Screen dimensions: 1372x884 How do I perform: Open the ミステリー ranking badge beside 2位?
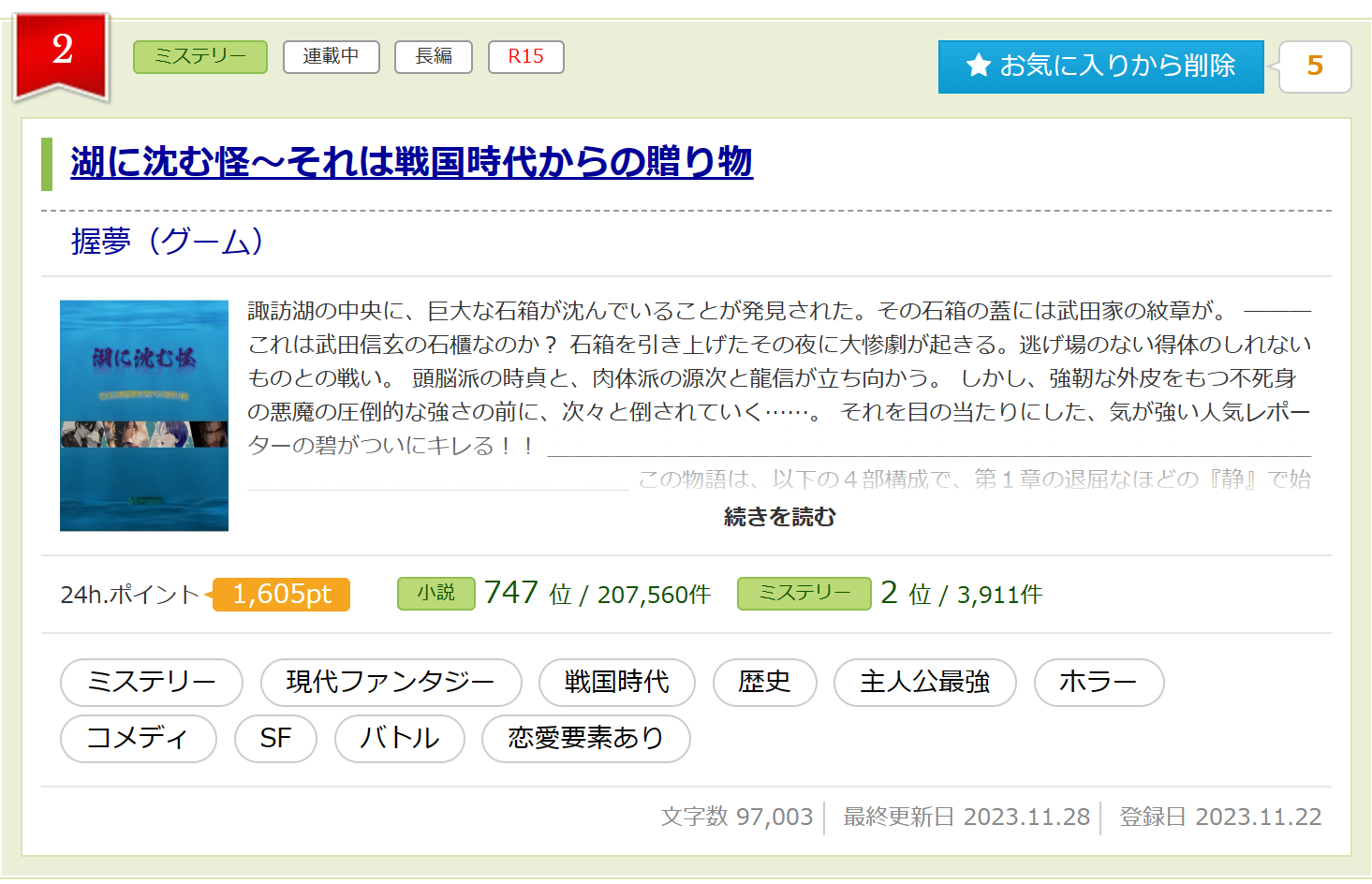tap(804, 594)
